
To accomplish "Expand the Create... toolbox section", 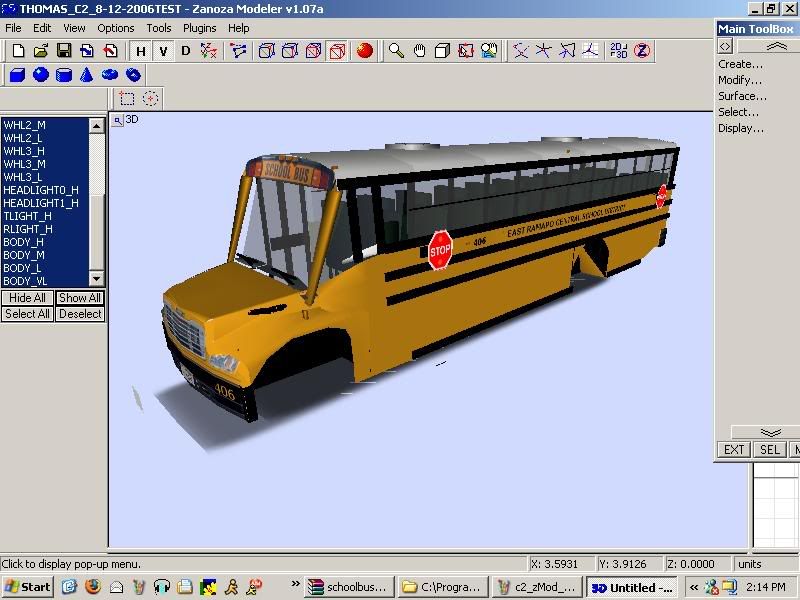I will coord(740,64).
